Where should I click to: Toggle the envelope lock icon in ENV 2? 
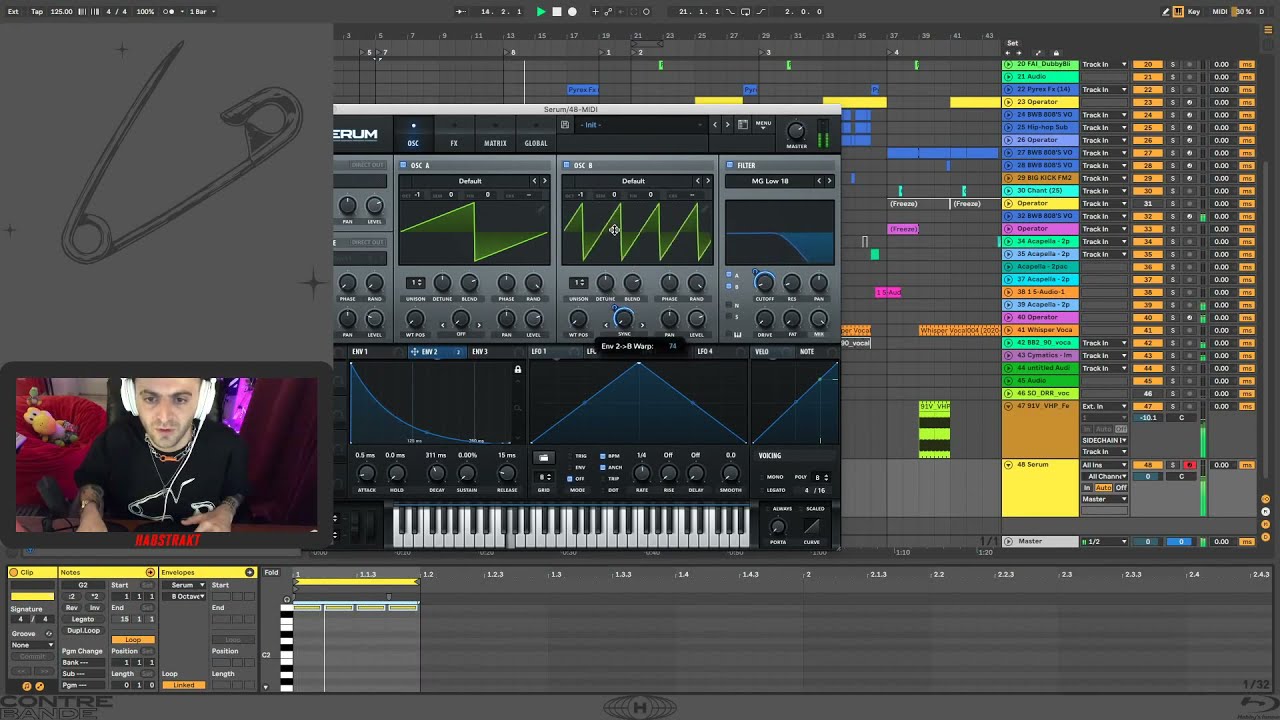pyautogui.click(x=517, y=370)
